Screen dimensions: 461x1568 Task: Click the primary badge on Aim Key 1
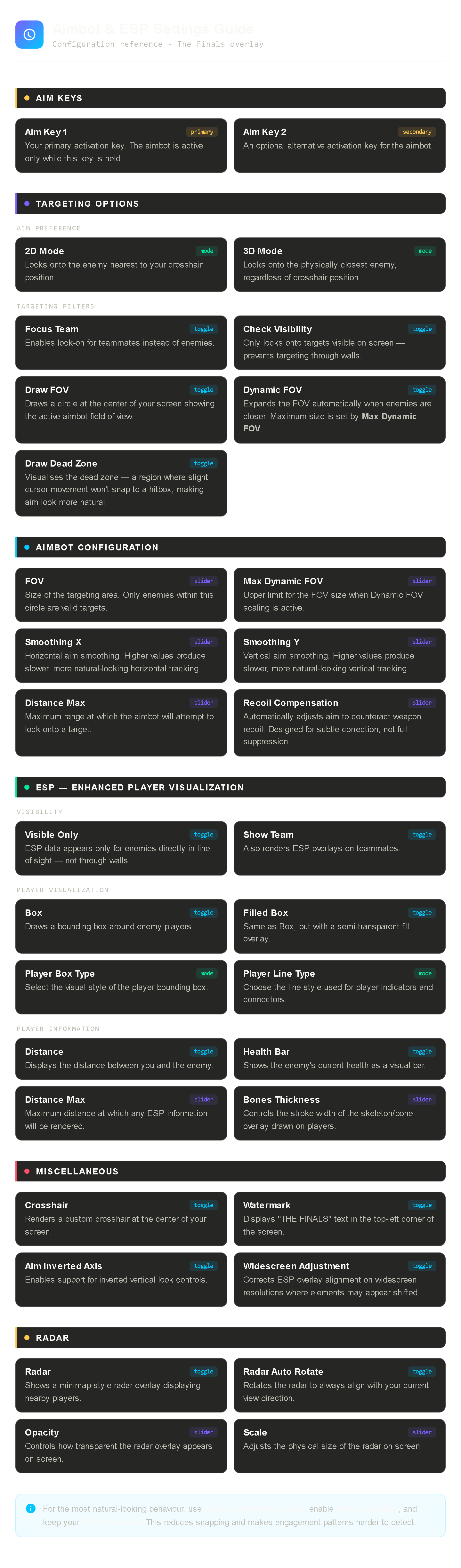point(202,132)
